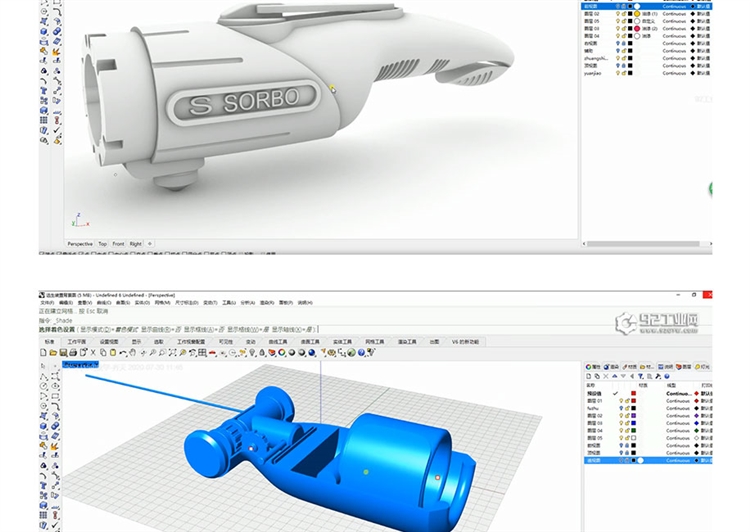Toggle 图层 04 lightbulb in lower layer panel
This screenshot has width=750, height=532.
(621, 431)
